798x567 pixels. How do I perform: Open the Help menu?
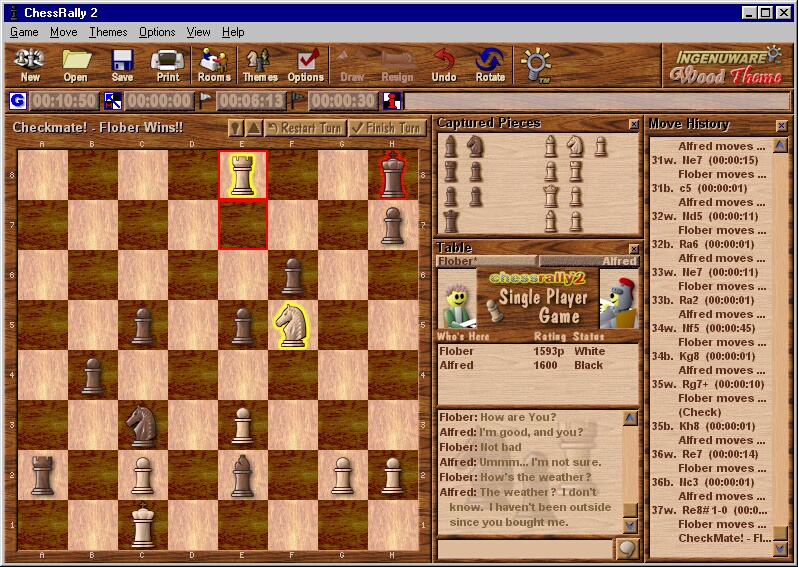(x=233, y=32)
